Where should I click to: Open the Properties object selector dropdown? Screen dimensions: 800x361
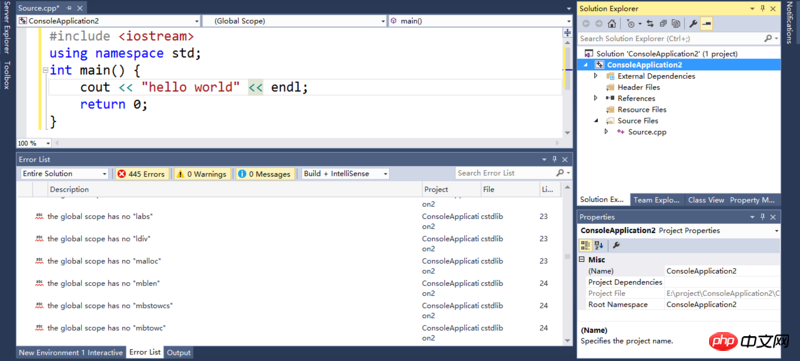[777, 231]
